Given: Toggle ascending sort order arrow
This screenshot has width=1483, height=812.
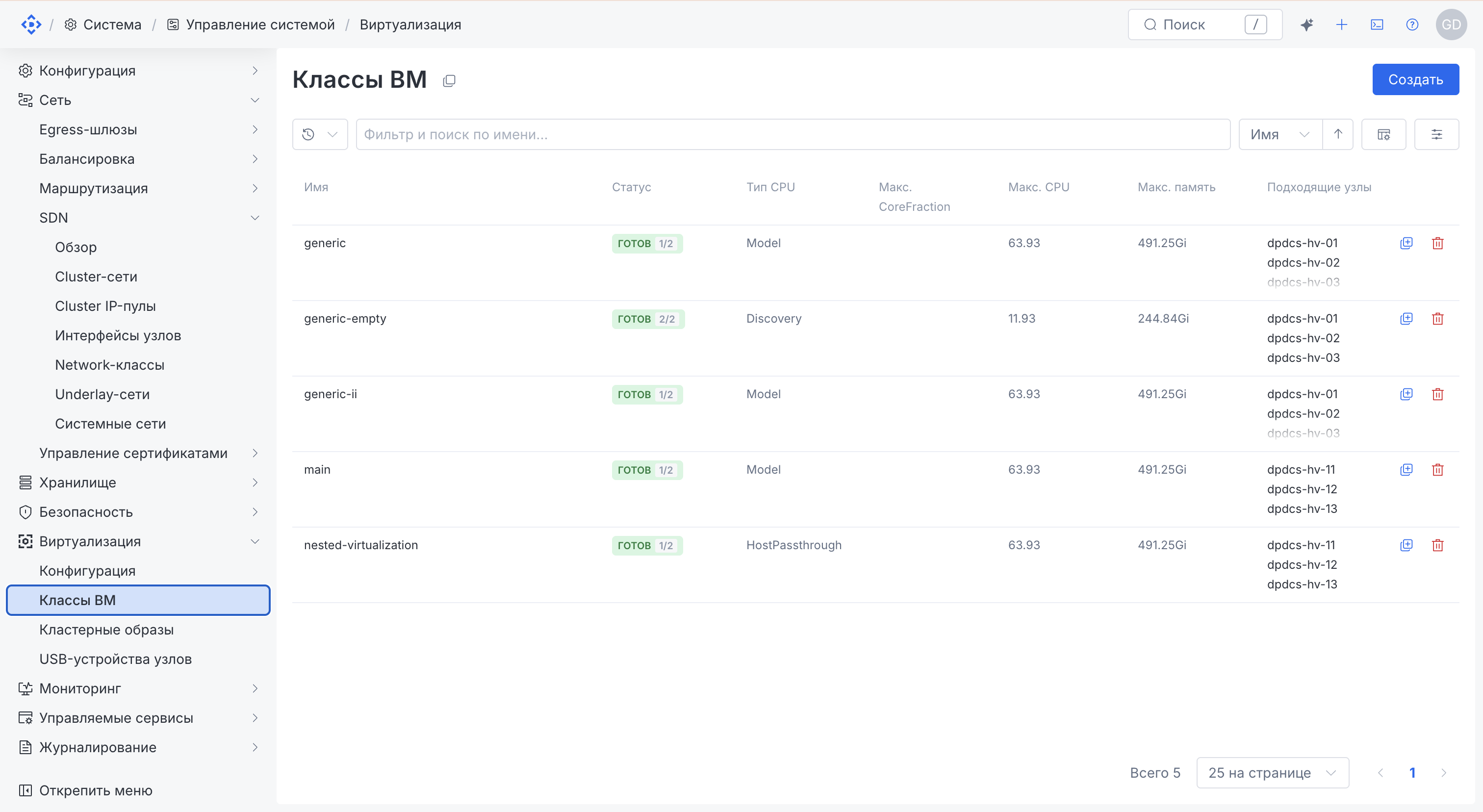Looking at the screenshot, I should point(1338,135).
